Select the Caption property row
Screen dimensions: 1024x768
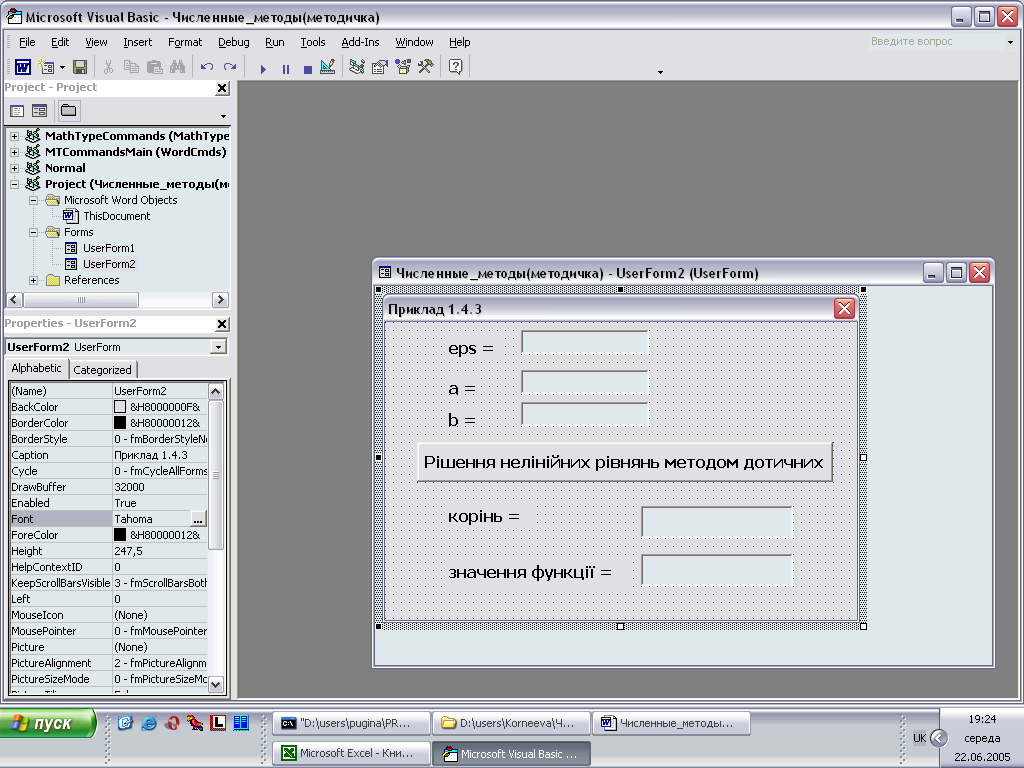[109, 455]
